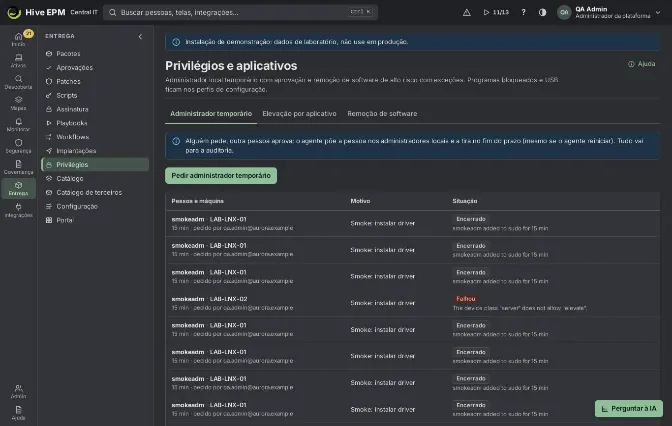
Task: Open the Monitorar bell icon
Action: coord(18,125)
